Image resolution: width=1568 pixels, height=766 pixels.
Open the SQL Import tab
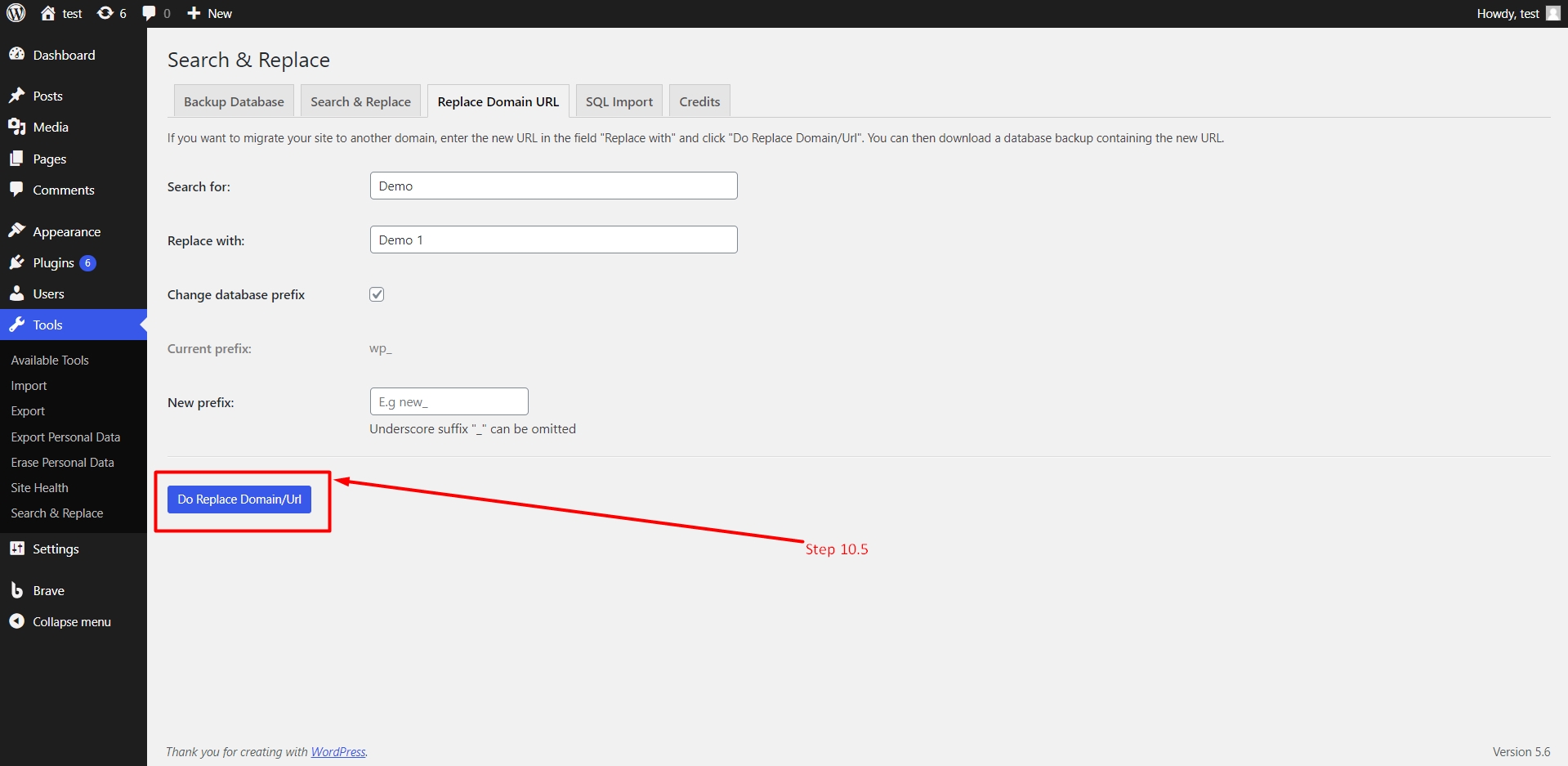coord(619,101)
